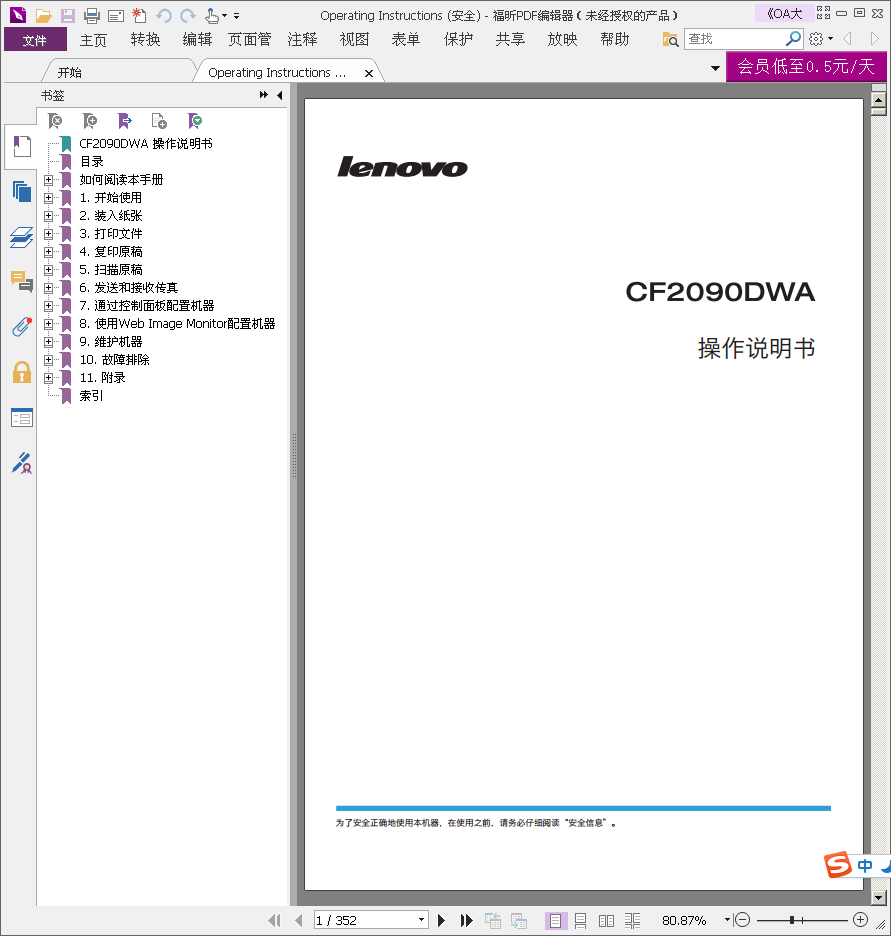Click the 《OA大 banner link in title bar
891x936 pixels.
point(784,13)
